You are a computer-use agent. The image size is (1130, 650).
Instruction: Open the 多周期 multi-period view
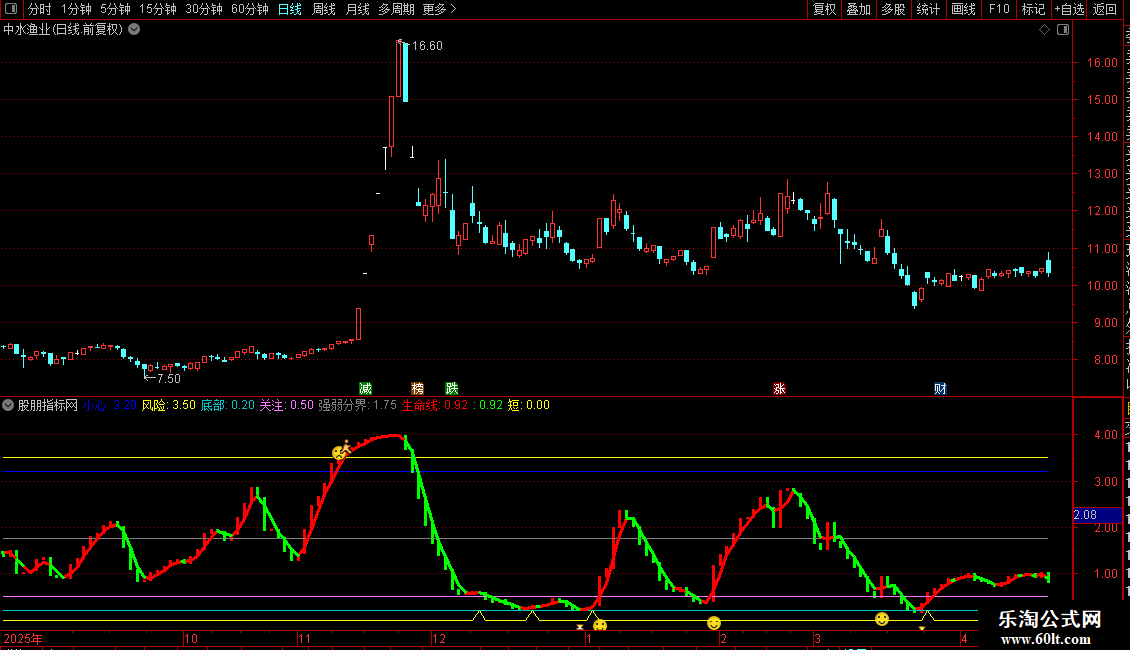396,9
